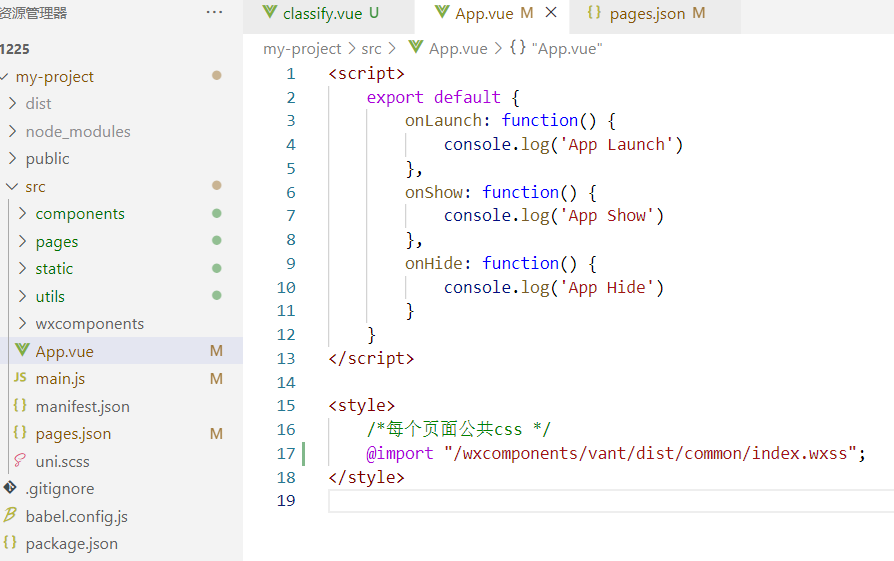894x561 pixels.
Task: Close the App.vue editor tab
Action: [x=551, y=12]
